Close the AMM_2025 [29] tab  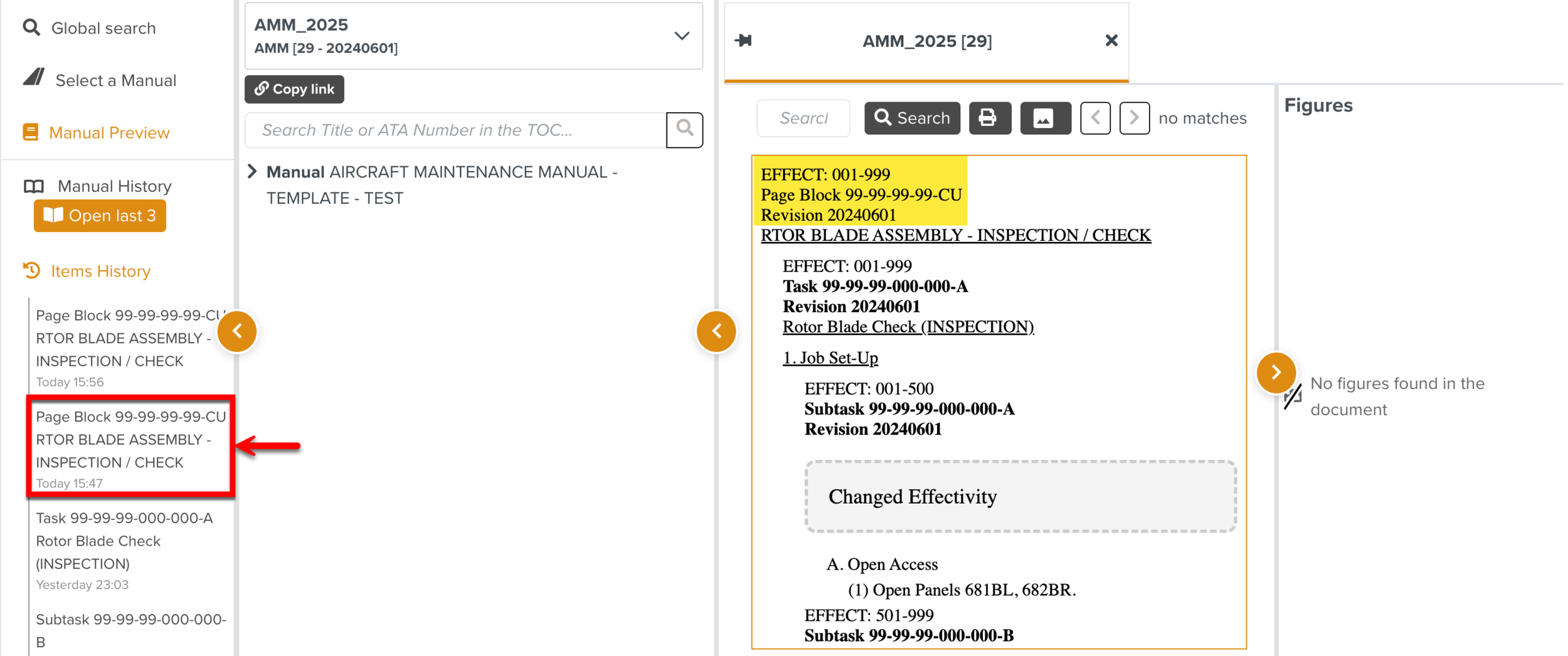tap(1111, 41)
